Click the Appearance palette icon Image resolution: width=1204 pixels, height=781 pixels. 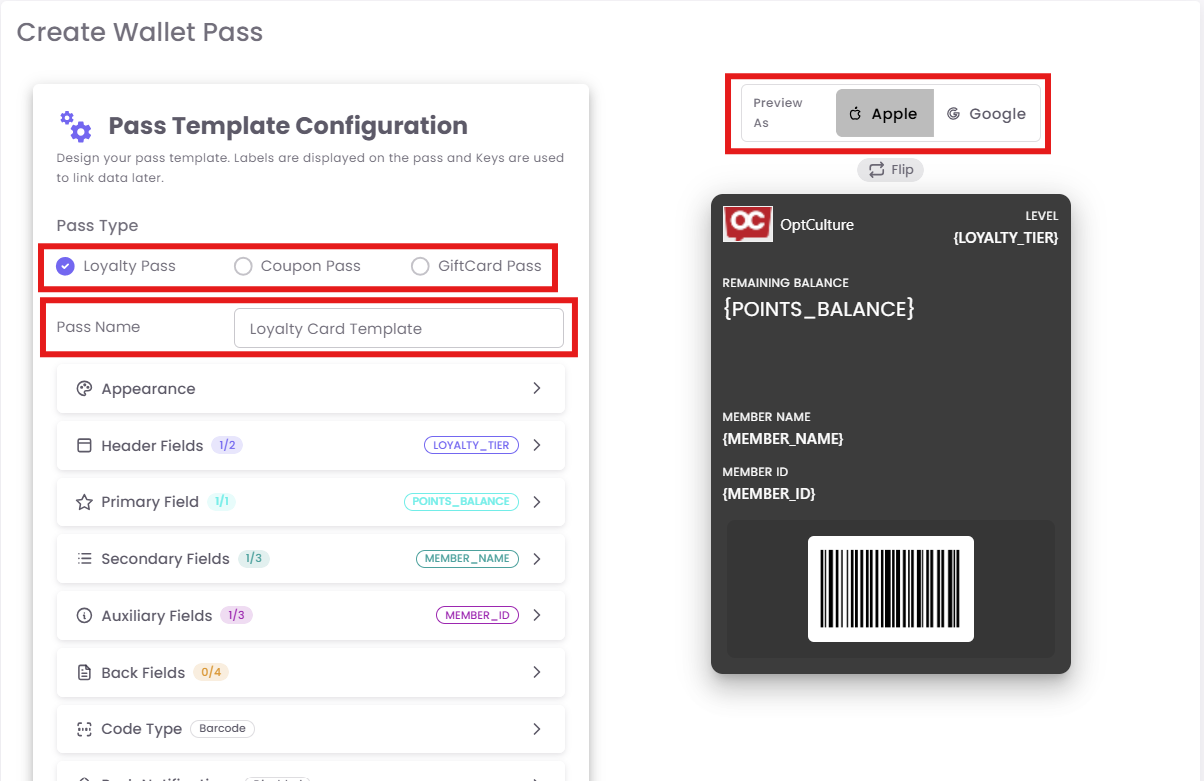[84, 389]
